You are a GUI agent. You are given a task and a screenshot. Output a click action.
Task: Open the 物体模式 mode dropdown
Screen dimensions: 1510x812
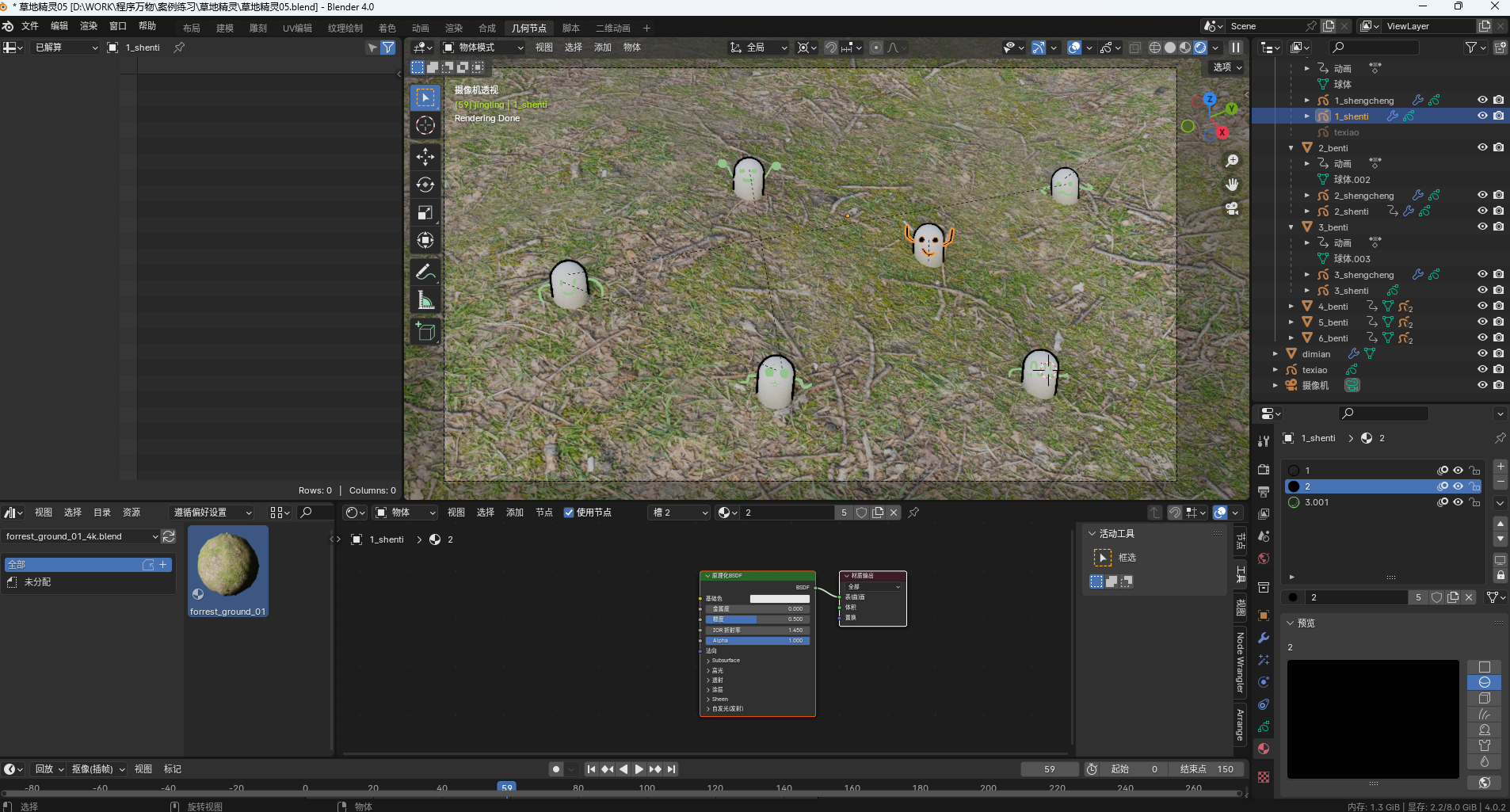click(483, 48)
